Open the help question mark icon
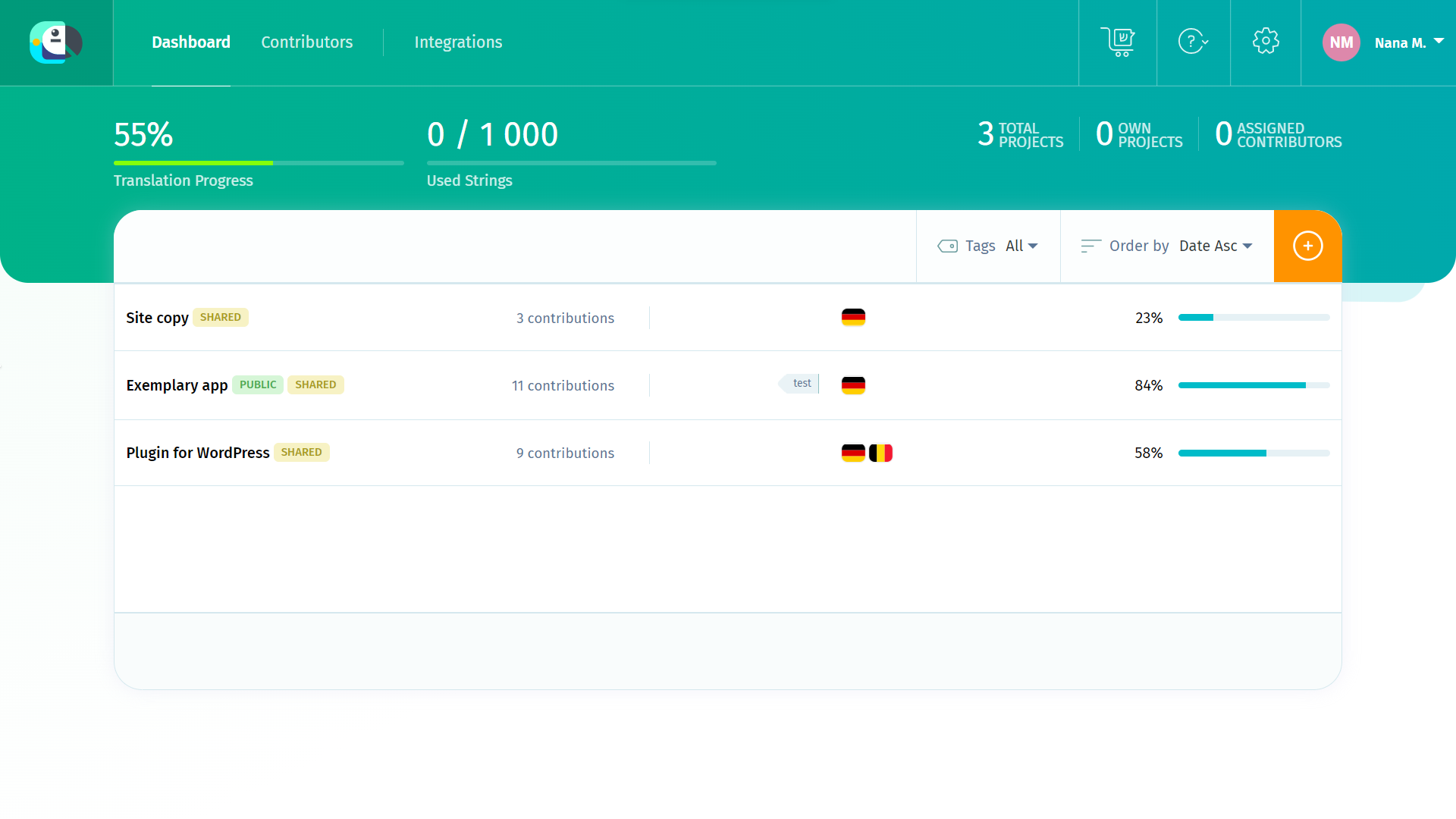1456x819 pixels. tap(1193, 42)
